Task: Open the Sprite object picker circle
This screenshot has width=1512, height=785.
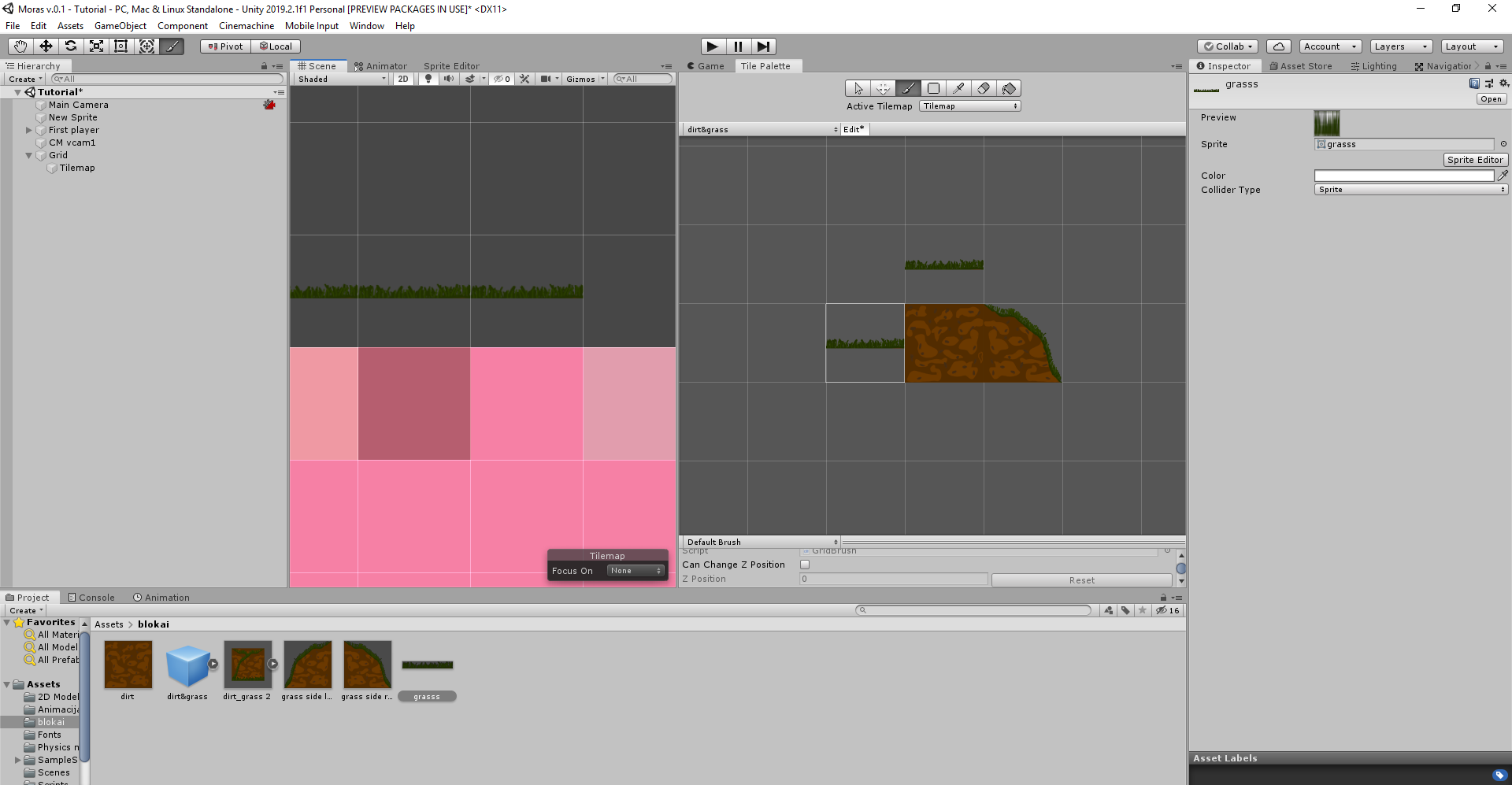Action: (1503, 144)
